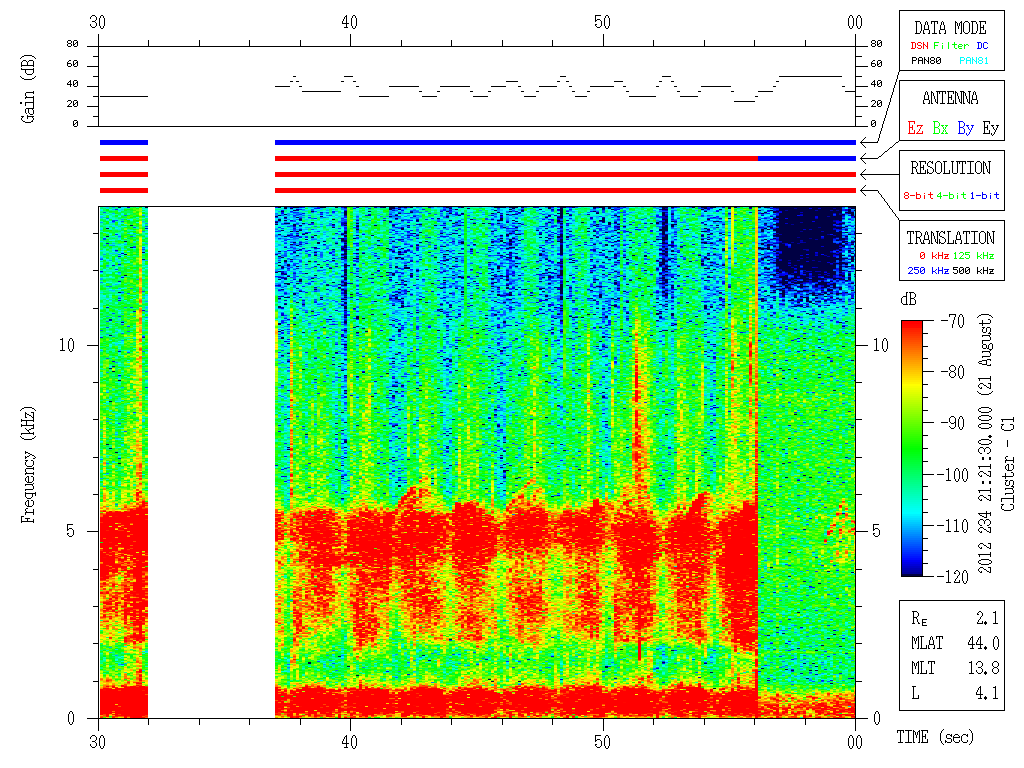Click the blue DC label
Screen dimensions: 1024x768
[982, 46]
